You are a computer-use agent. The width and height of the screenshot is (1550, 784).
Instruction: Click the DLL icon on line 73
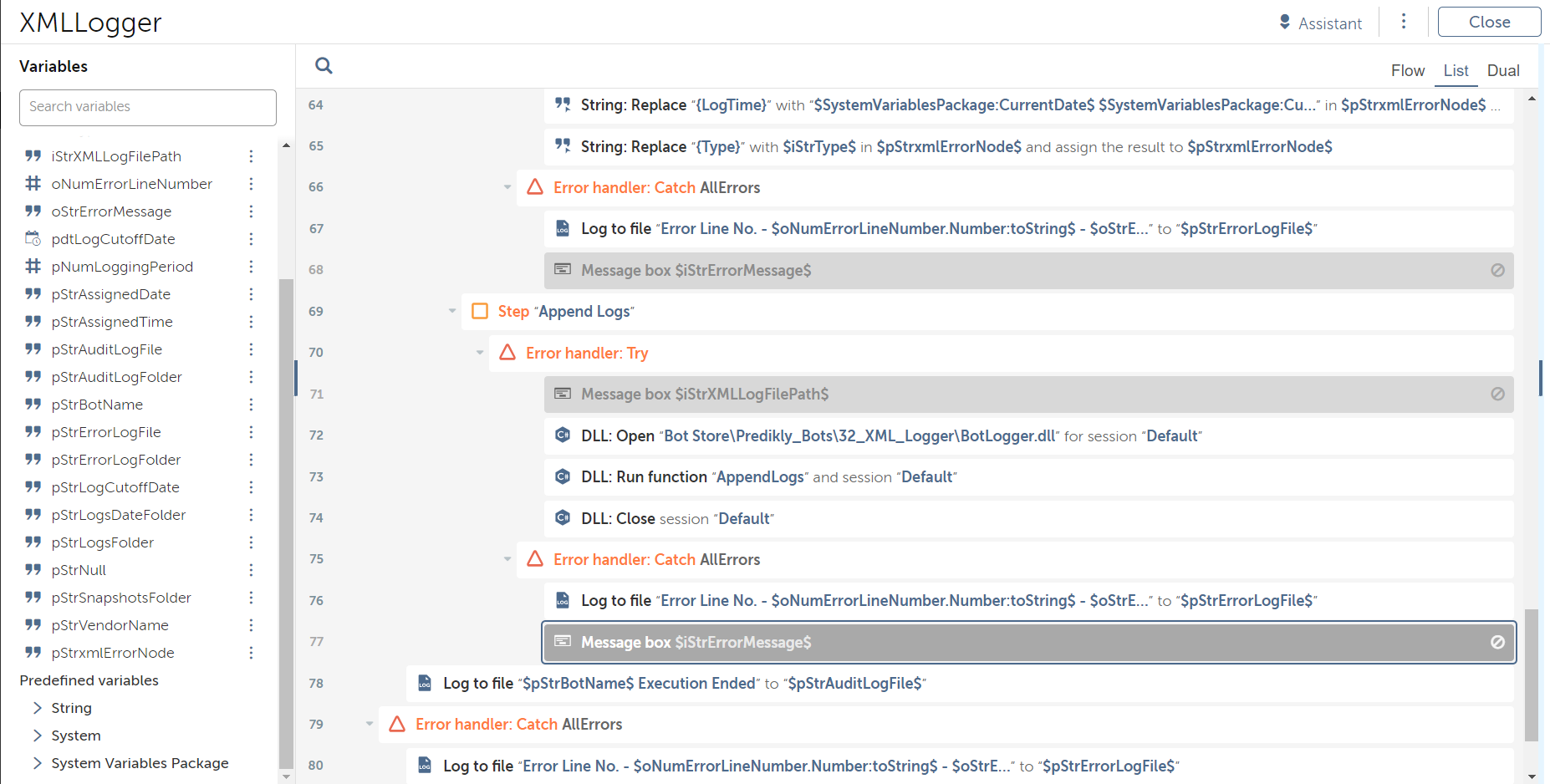pos(563,476)
